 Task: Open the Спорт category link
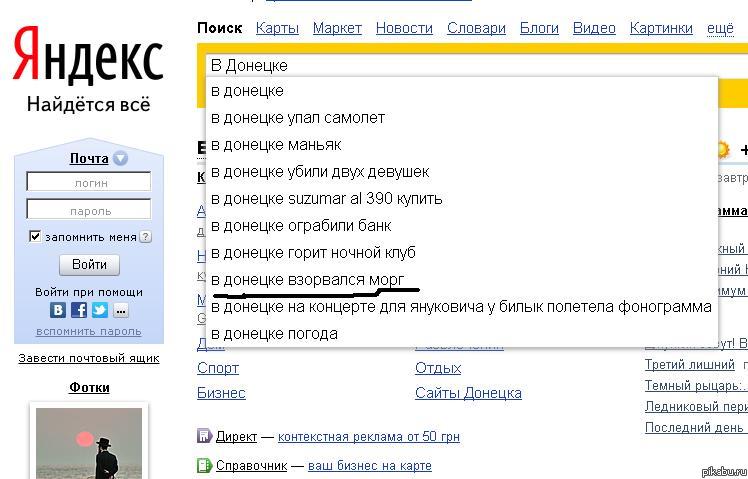click(218, 368)
